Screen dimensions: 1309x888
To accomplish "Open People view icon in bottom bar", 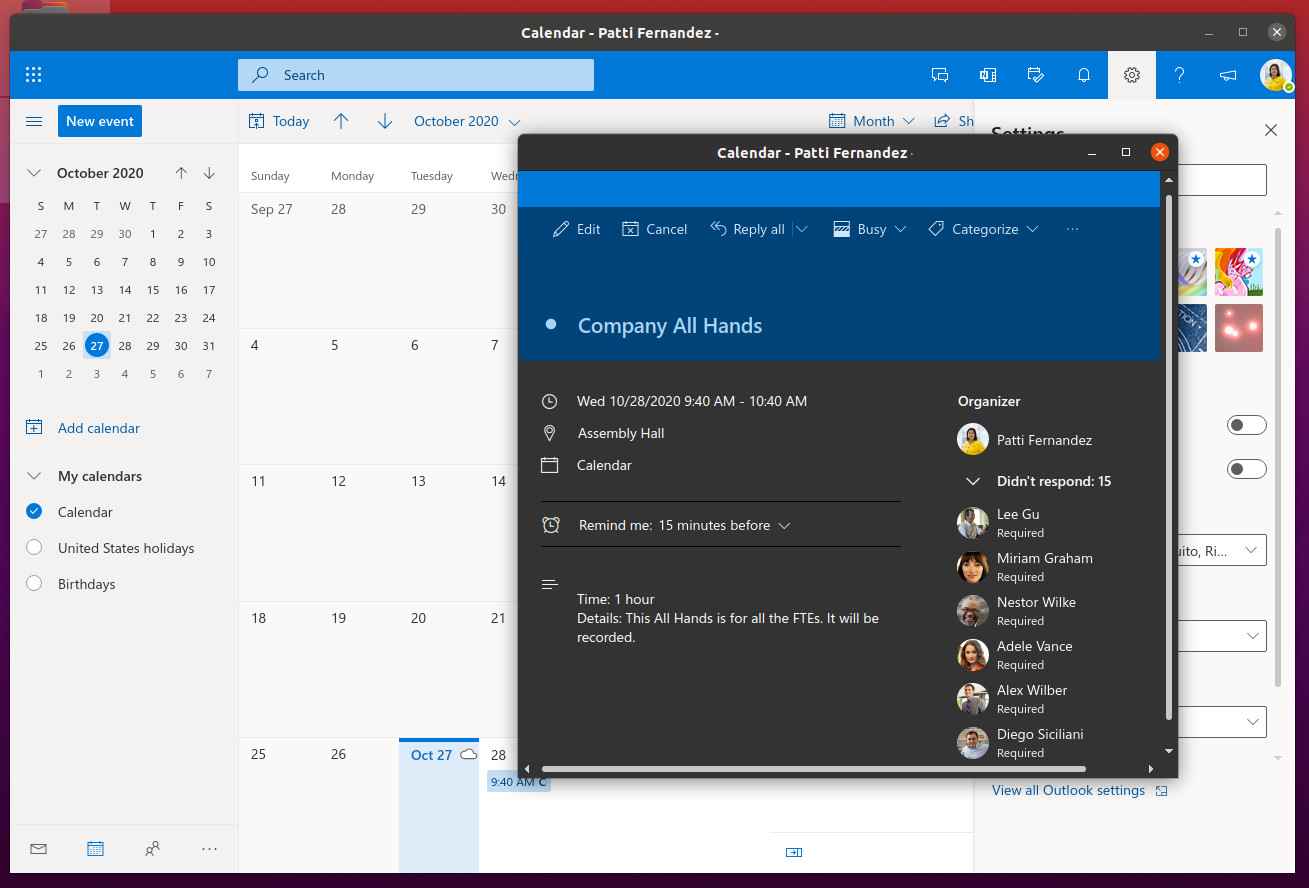I will pyautogui.click(x=152, y=849).
